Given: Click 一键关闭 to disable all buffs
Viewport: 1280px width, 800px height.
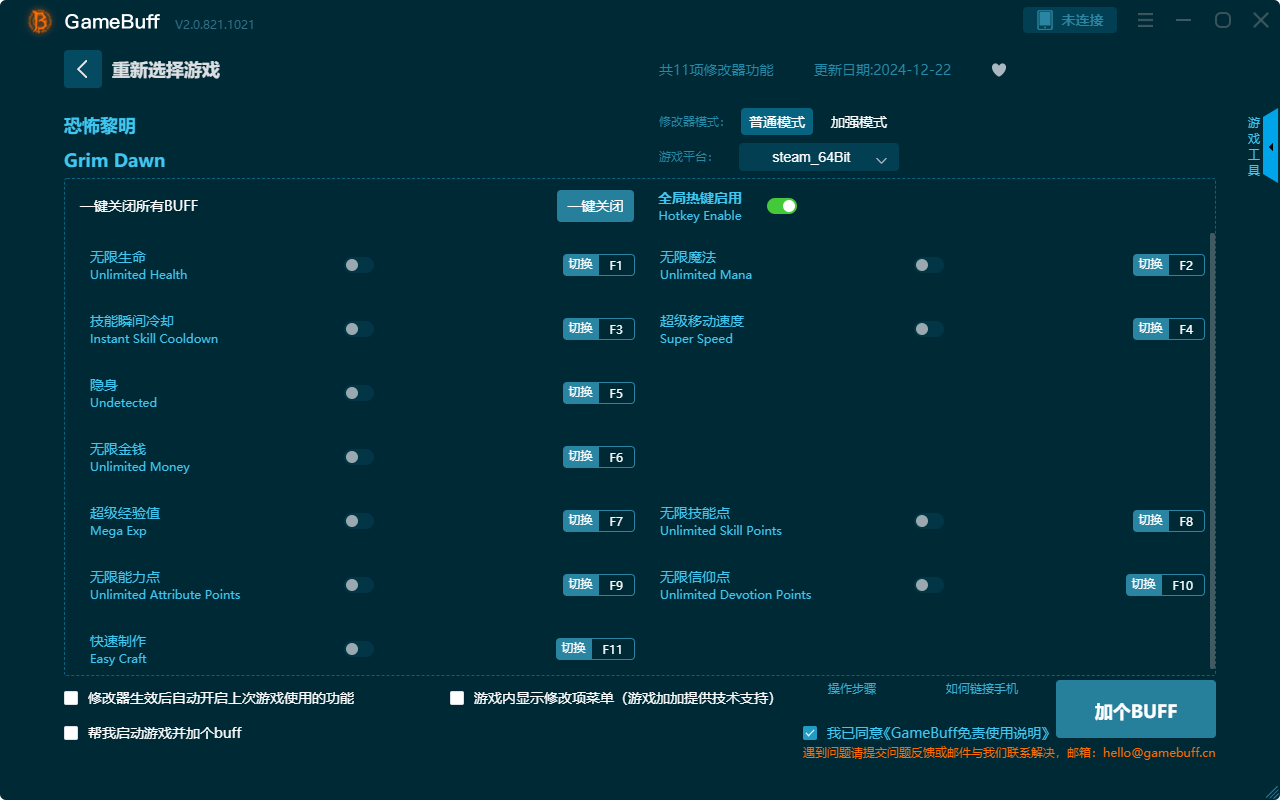Looking at the screenshot, I should pos(595,205).
